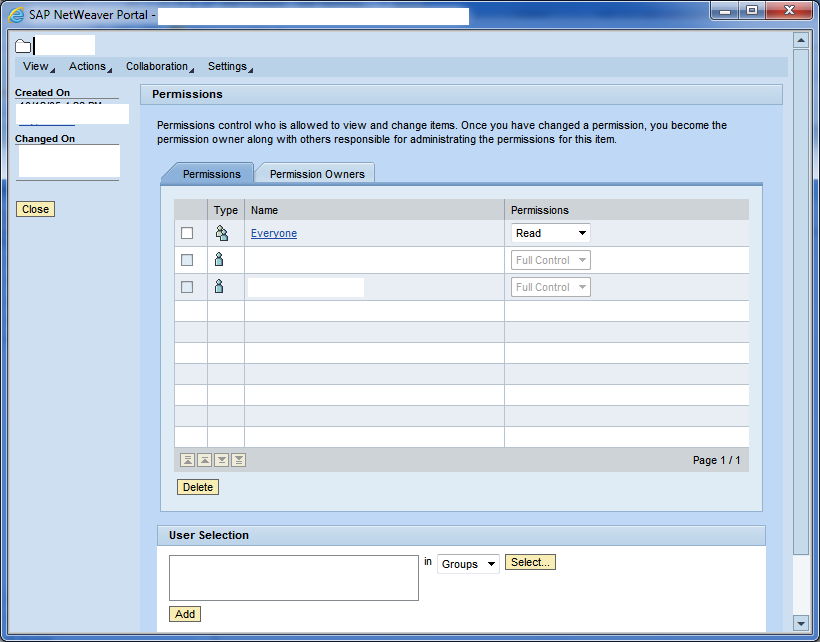Click the group icon in Everyone row
This screenshot has width=820, height=642.
pos(222,233)
